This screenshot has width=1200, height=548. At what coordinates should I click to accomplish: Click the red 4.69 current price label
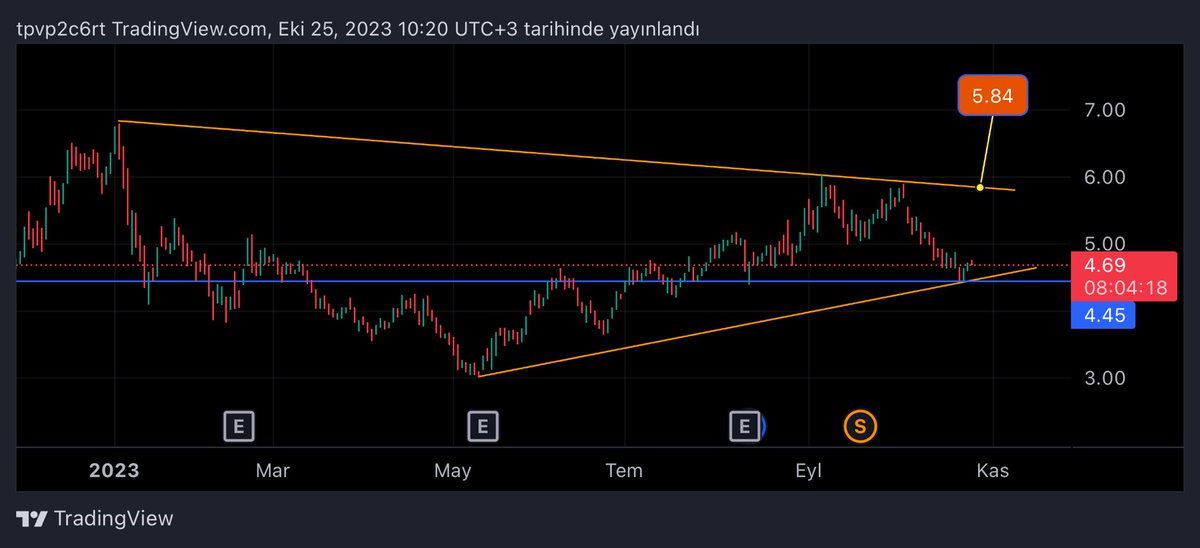click(1104, 265)
